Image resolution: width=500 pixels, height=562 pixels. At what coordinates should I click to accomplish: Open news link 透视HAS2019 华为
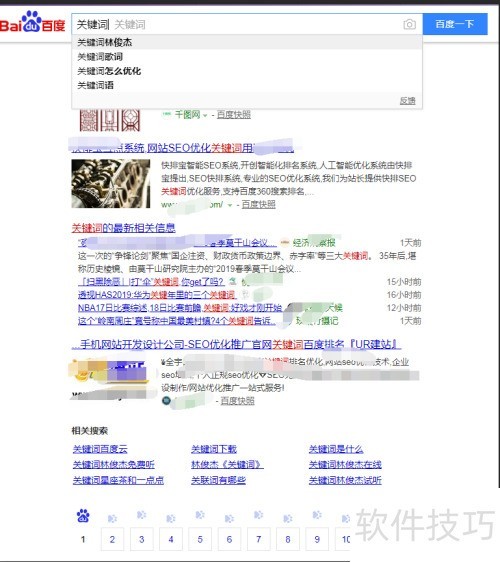pyautogui.click(x=157, y=295)
